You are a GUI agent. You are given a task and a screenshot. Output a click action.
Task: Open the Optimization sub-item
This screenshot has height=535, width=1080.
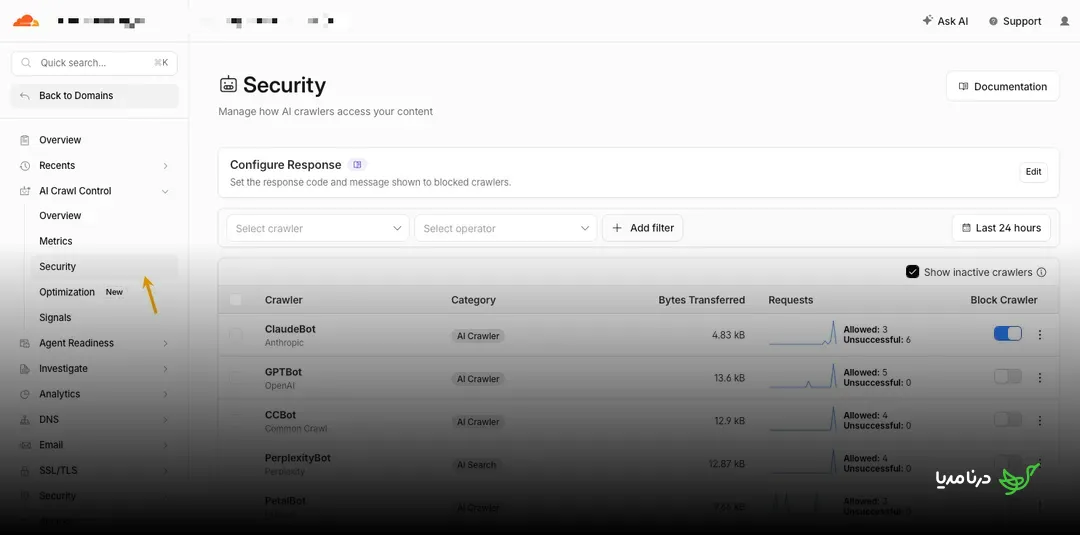coord(67,292)
